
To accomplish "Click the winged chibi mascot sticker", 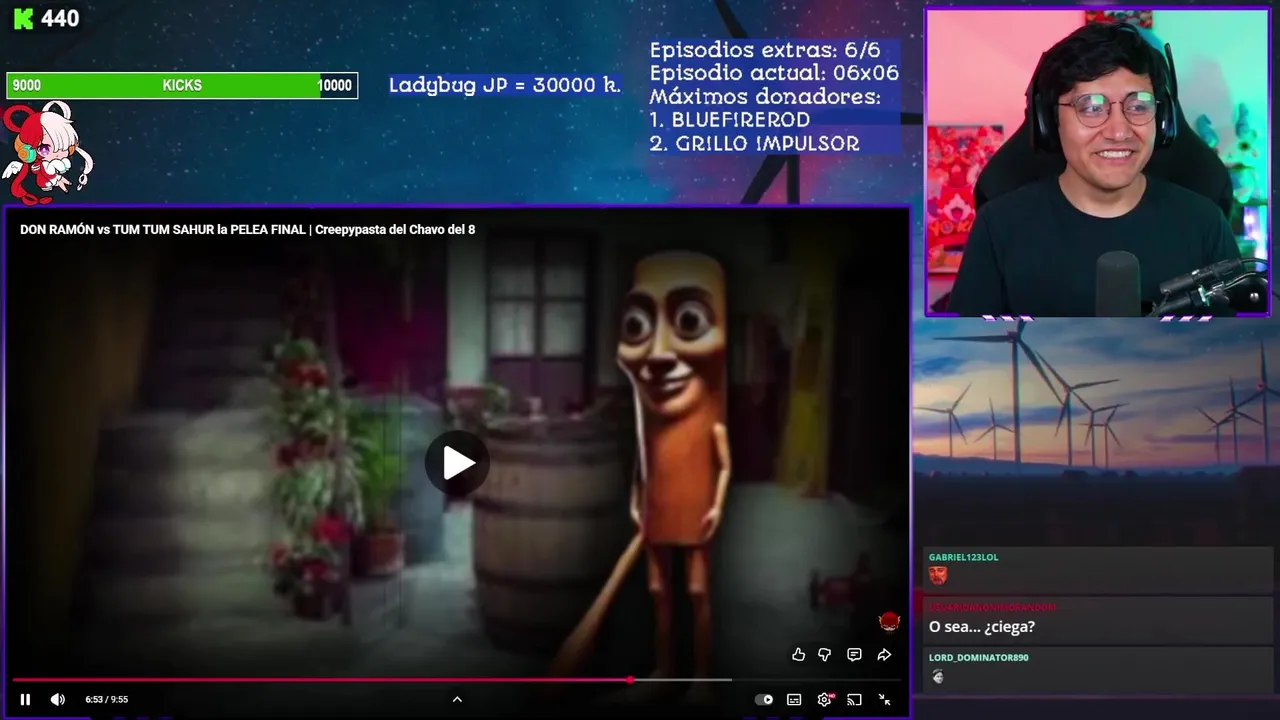I will pos(46,151).
